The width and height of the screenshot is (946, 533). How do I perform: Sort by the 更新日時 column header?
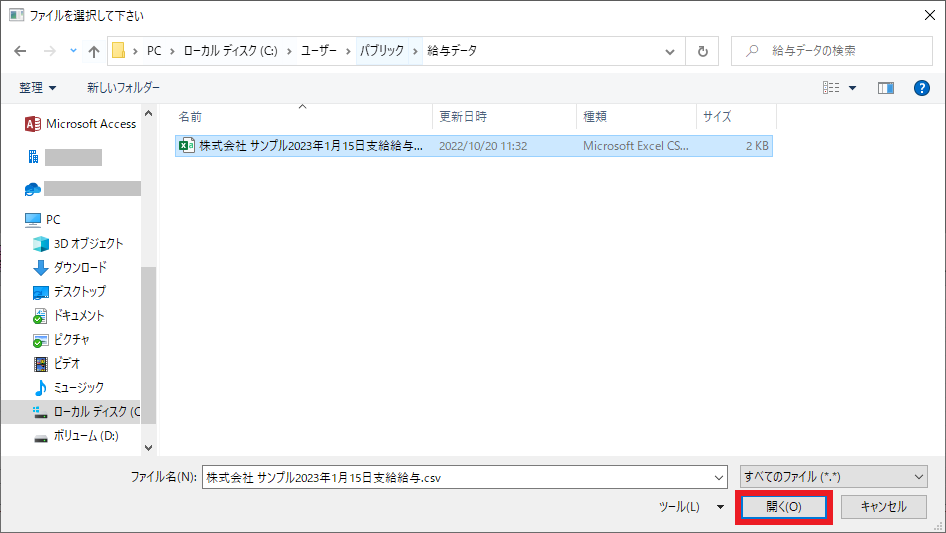(x=463, y=117)
